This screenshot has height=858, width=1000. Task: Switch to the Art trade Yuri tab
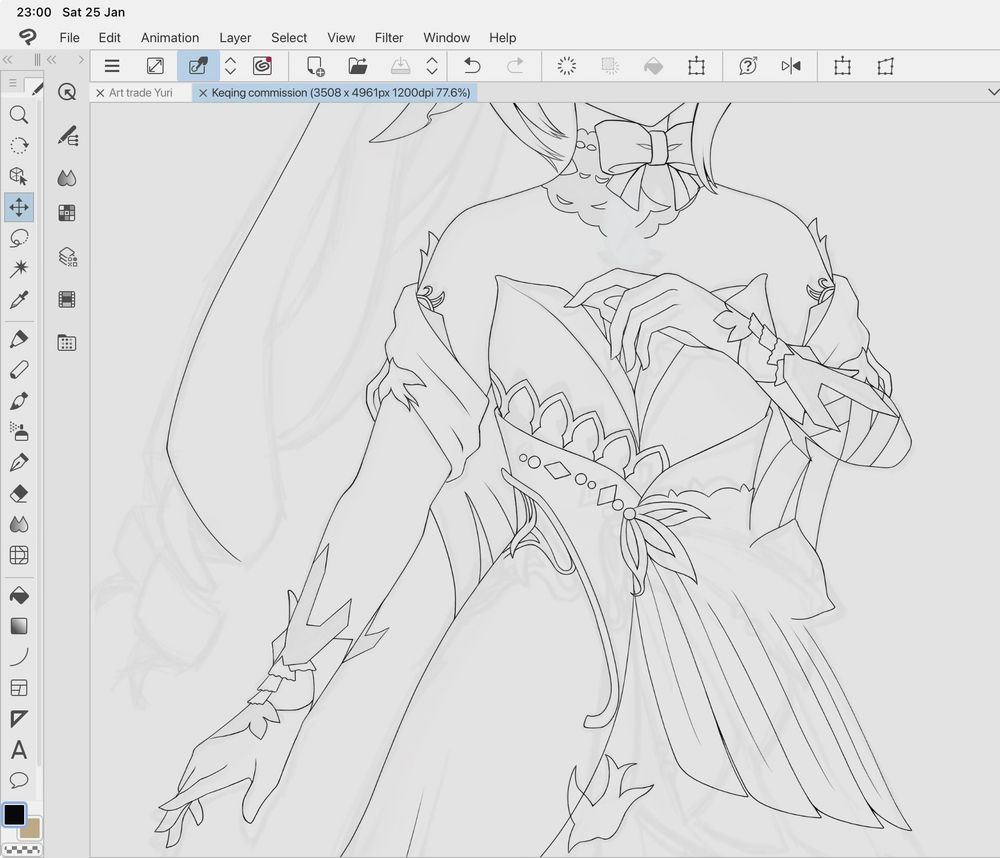pos(140,92)
